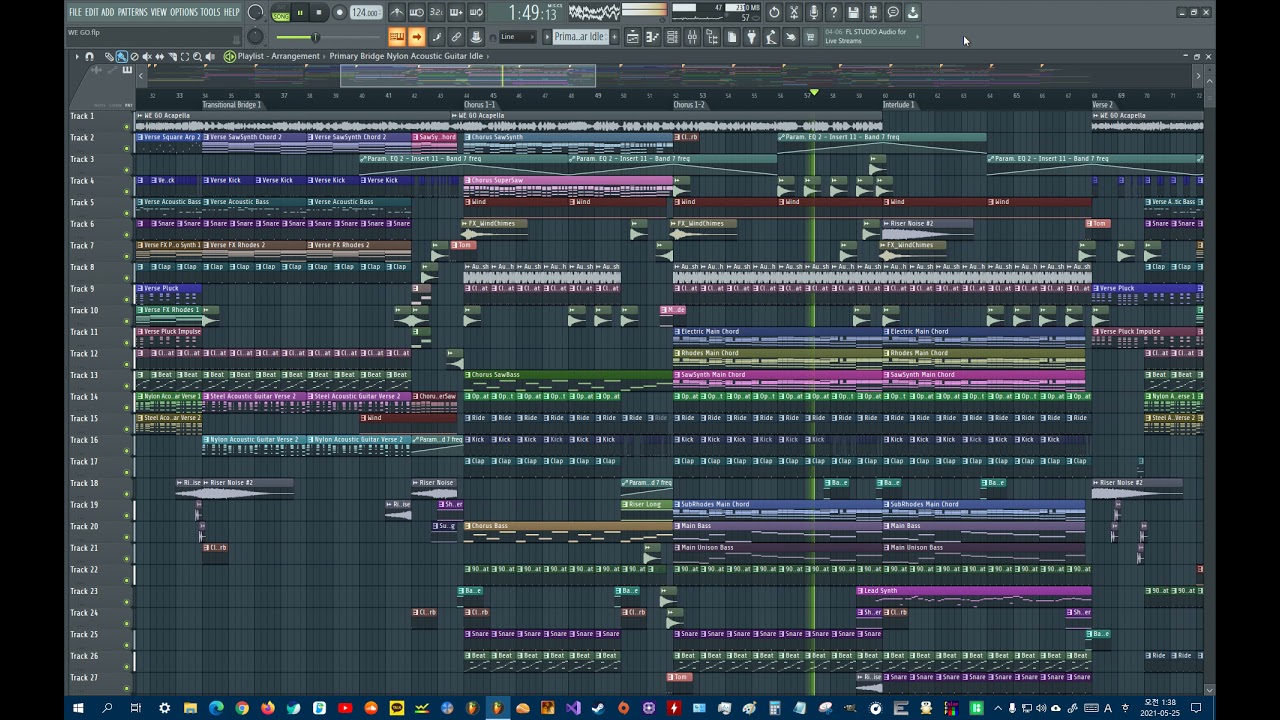
Task: Select the playlist Zoom magnifier tool
Action: pos(197,57)
